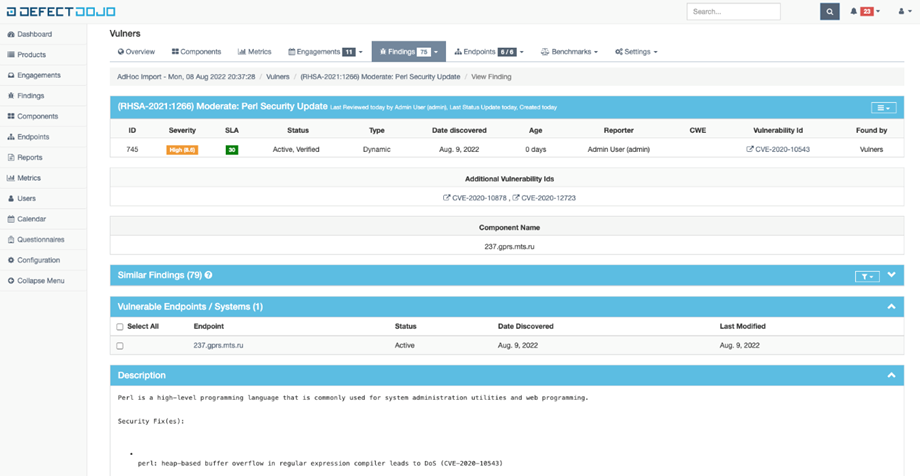
Task: Click the High (8.6) severity badge
Action: (x=182, y=150)
